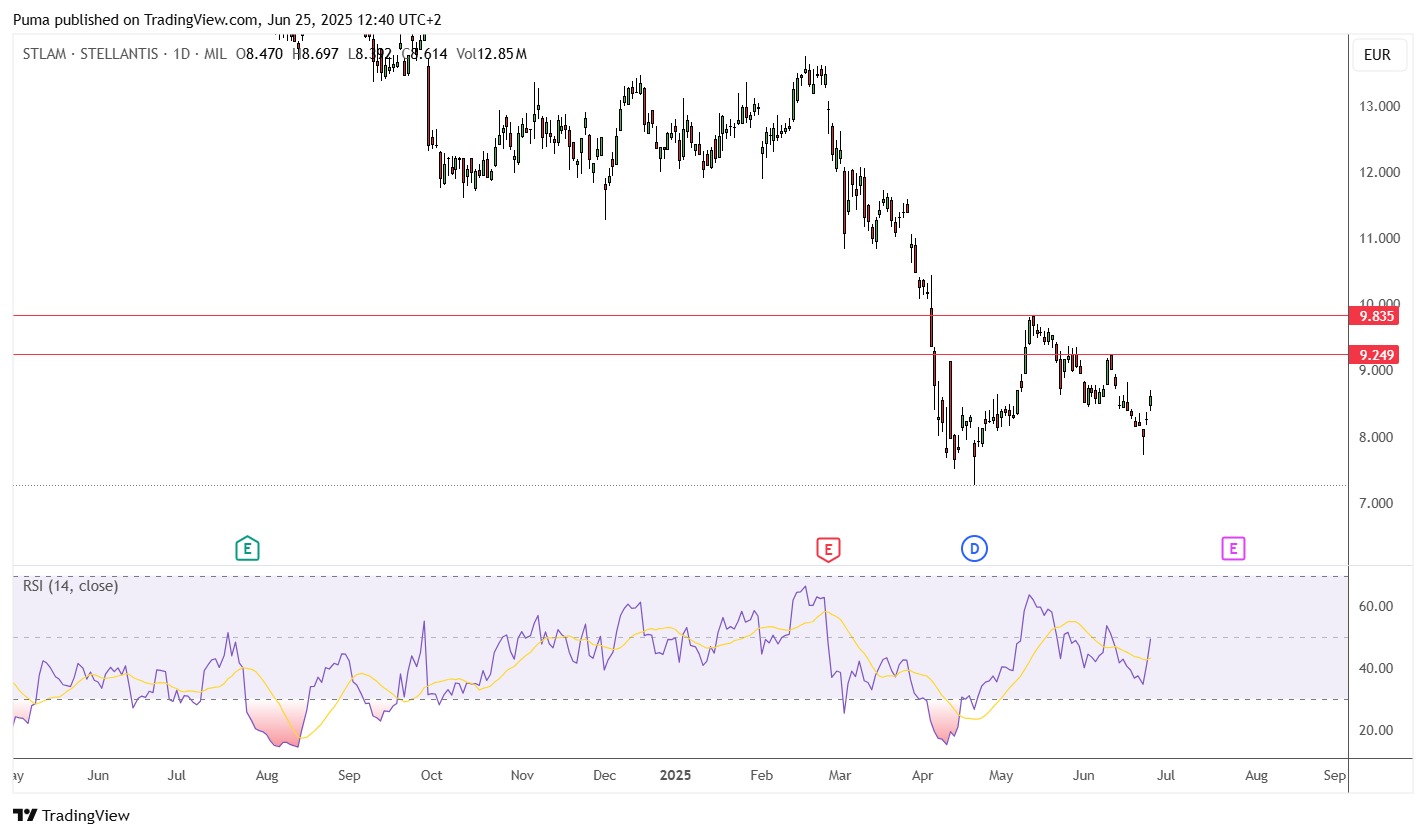Screen dimensions: 1426x837
Task: Click the STLAM ticker symbol
Action: 45,54
